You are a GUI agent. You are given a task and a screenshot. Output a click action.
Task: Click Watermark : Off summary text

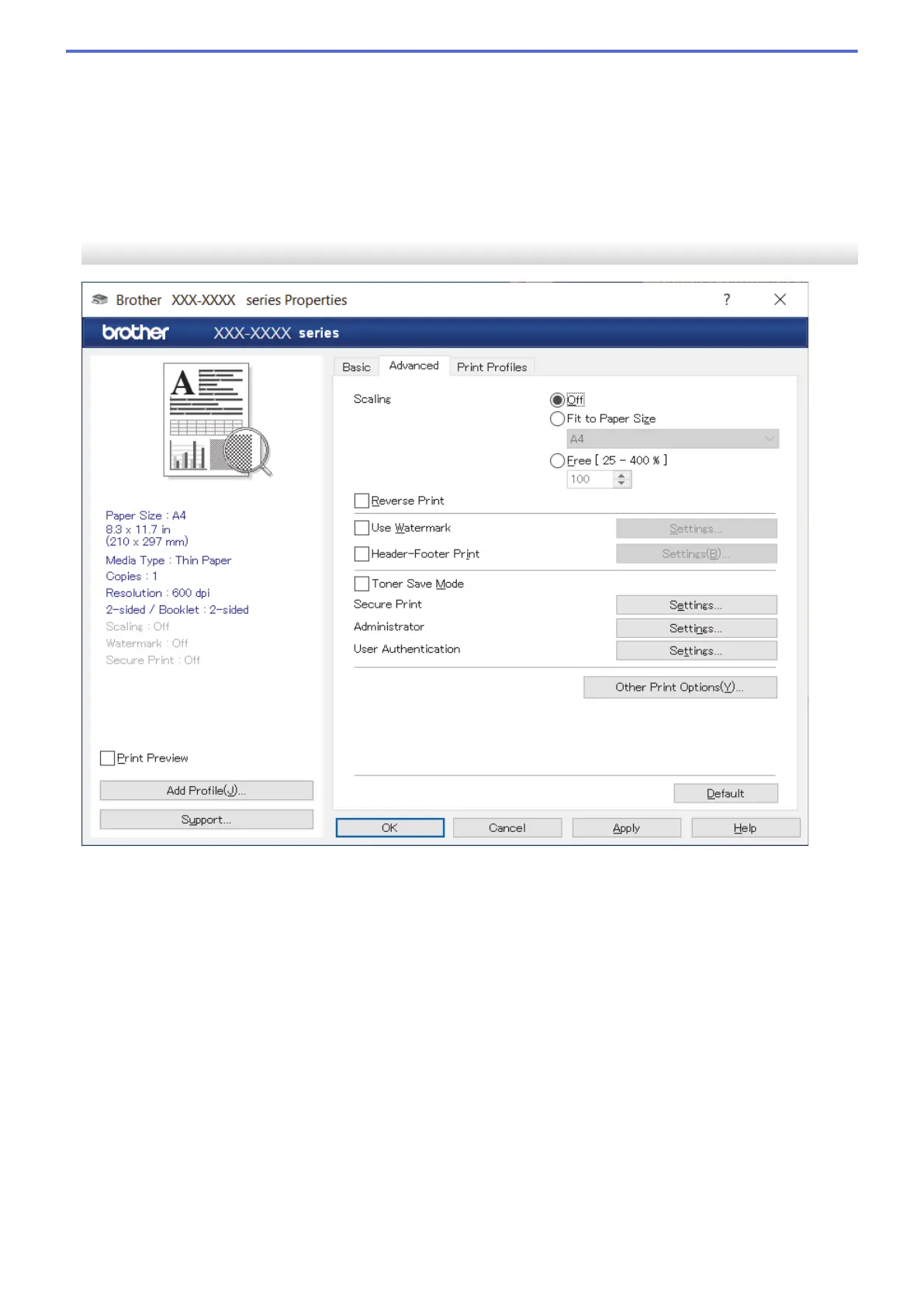point(147,643)
